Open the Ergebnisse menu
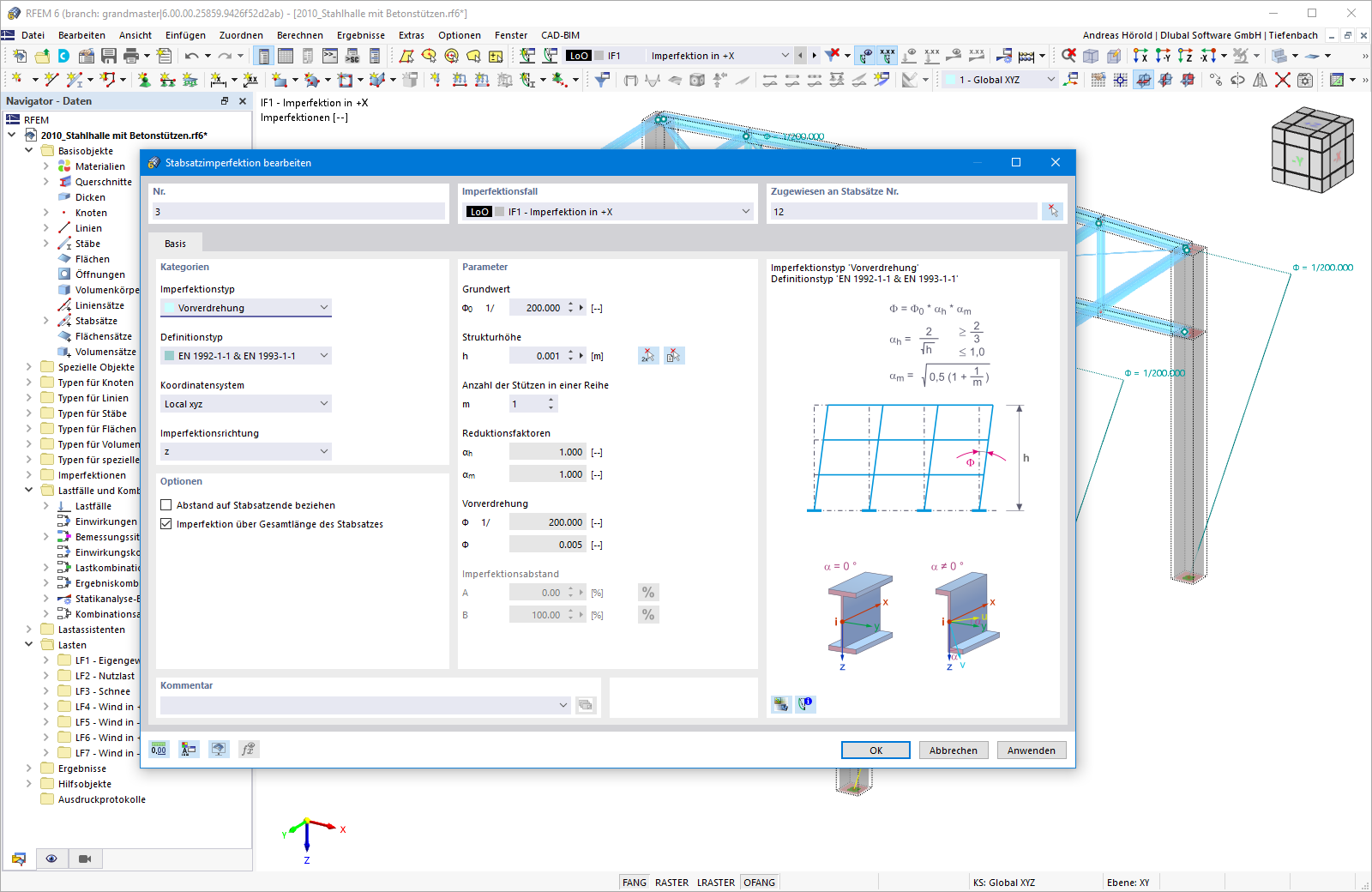 click(361, 35)
